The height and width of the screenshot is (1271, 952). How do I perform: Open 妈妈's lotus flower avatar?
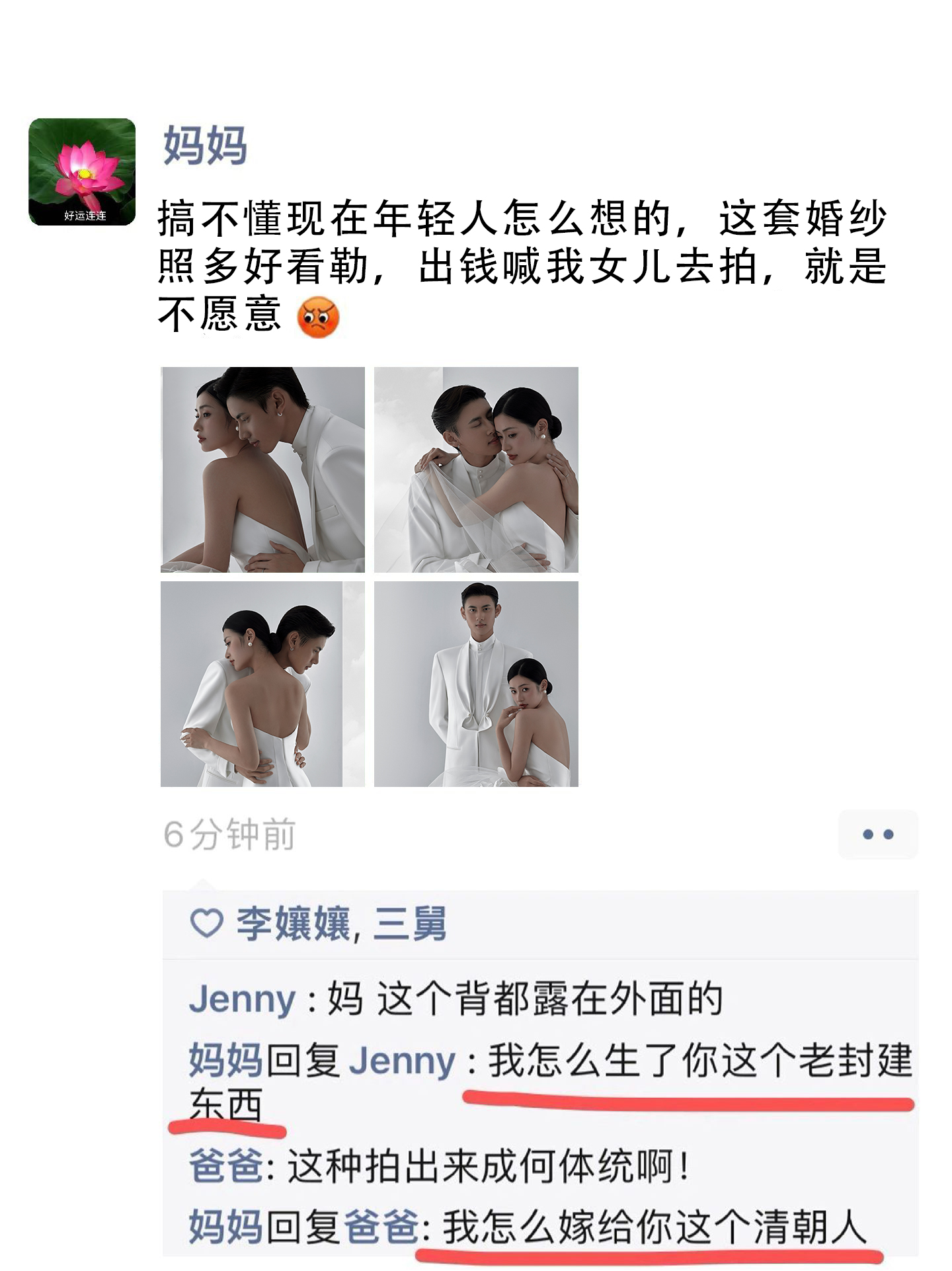[x=82, y=172]
